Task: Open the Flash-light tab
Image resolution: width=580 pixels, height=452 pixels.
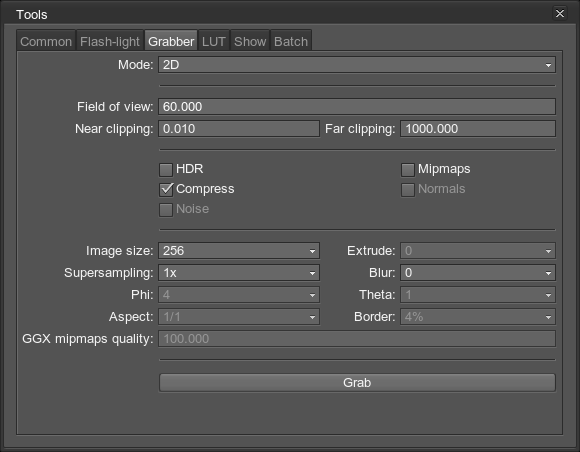Action: tap(110, 41)
